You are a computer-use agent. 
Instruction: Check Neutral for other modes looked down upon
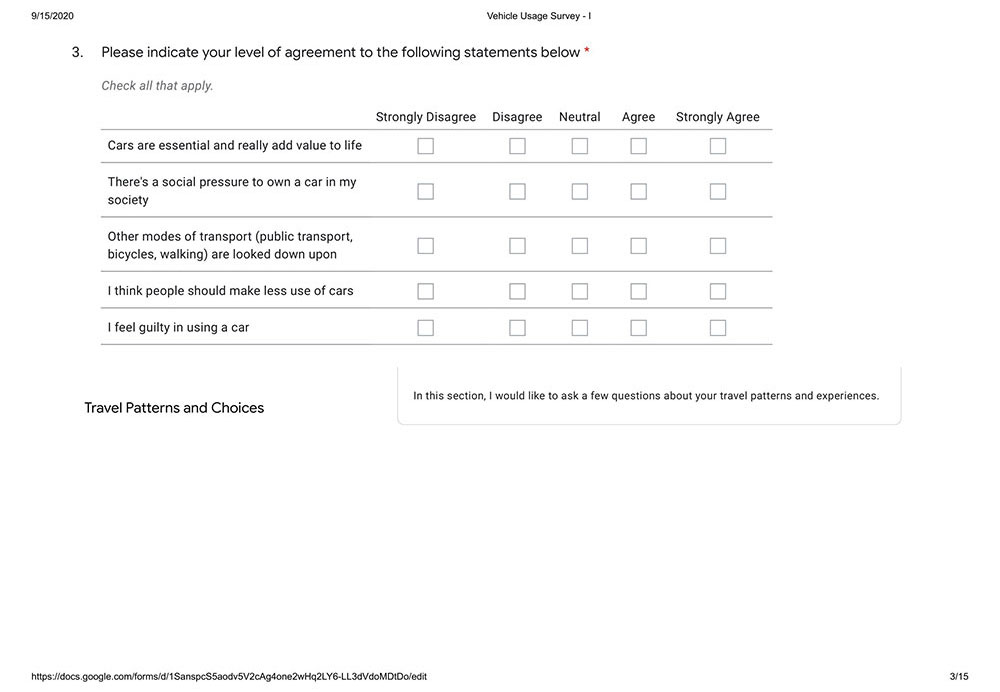580,246
